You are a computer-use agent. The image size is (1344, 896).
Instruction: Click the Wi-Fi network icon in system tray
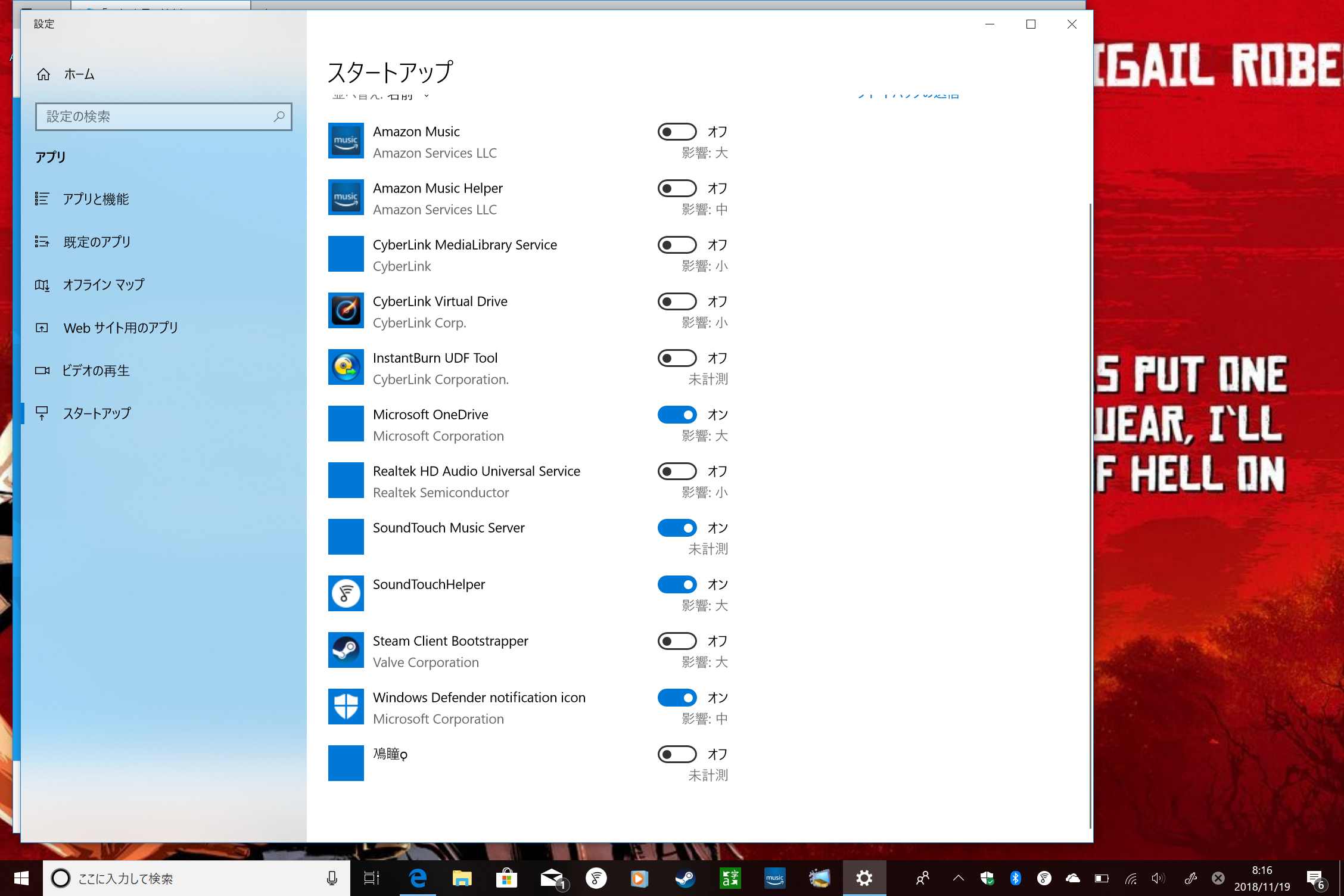tap(1130, 878)
